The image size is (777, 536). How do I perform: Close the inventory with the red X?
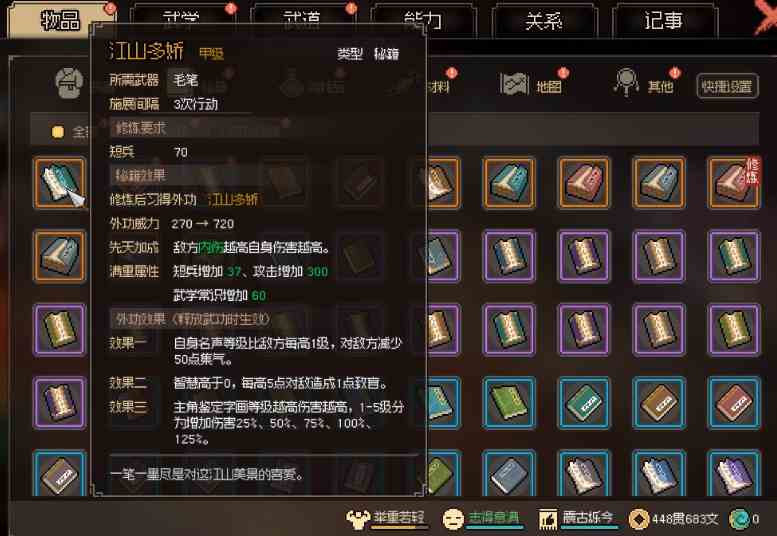click(764, 17)
